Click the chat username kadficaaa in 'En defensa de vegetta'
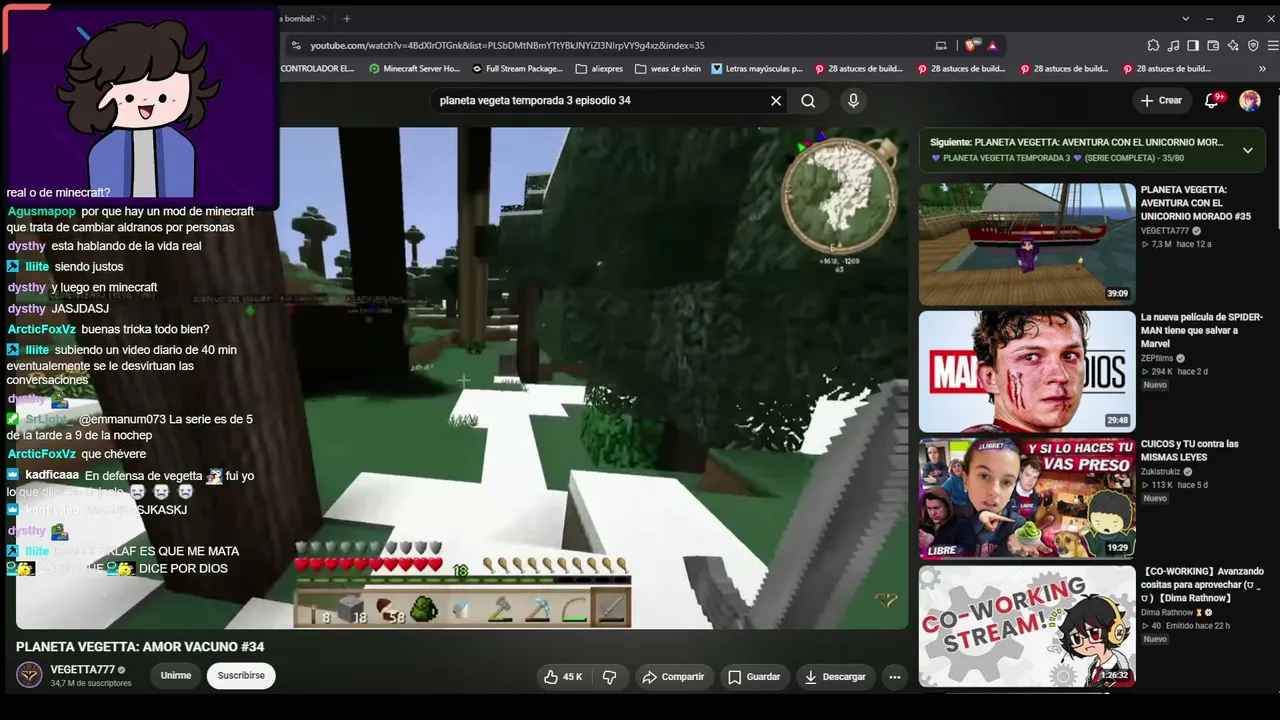This screenshot has height=720, width=1280. [x=52, y=476]
